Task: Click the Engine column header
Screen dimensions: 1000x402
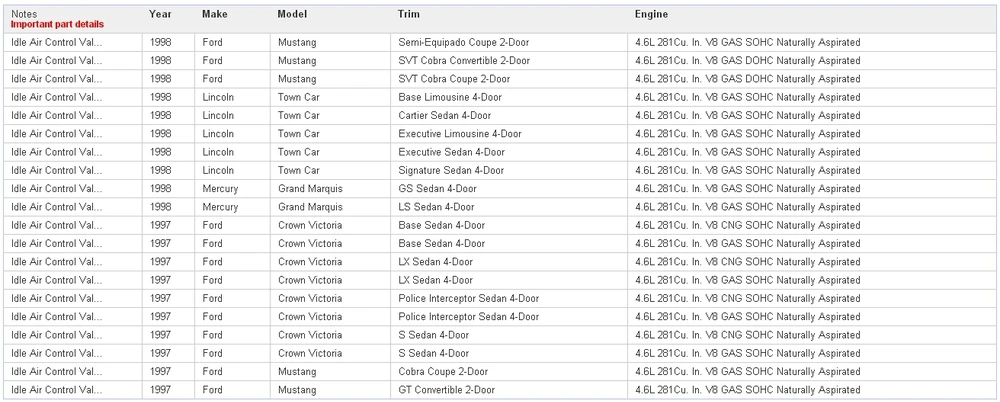Action: click(x=651, y=14)
